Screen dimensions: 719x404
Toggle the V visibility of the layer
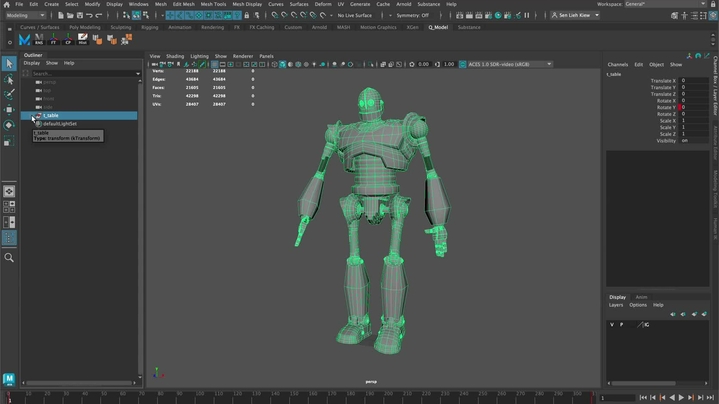(x=612, y=324)
